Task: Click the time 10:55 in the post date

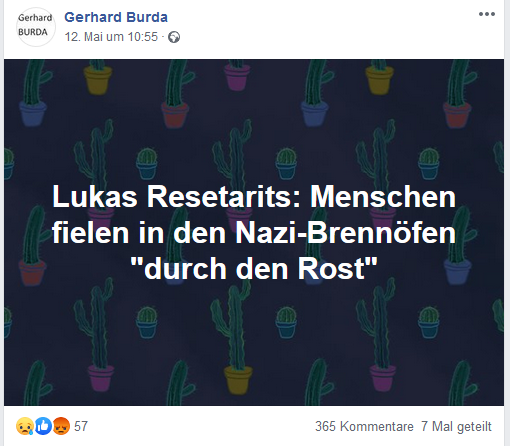Action: (143, 37)
